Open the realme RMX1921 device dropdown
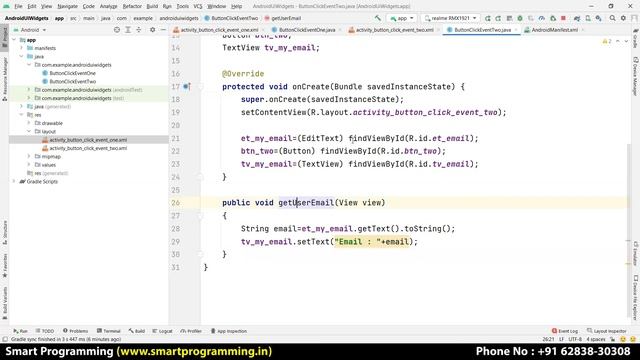Image resolution: width=640 pixels, height=360 pixels. [x=450, y=18]
